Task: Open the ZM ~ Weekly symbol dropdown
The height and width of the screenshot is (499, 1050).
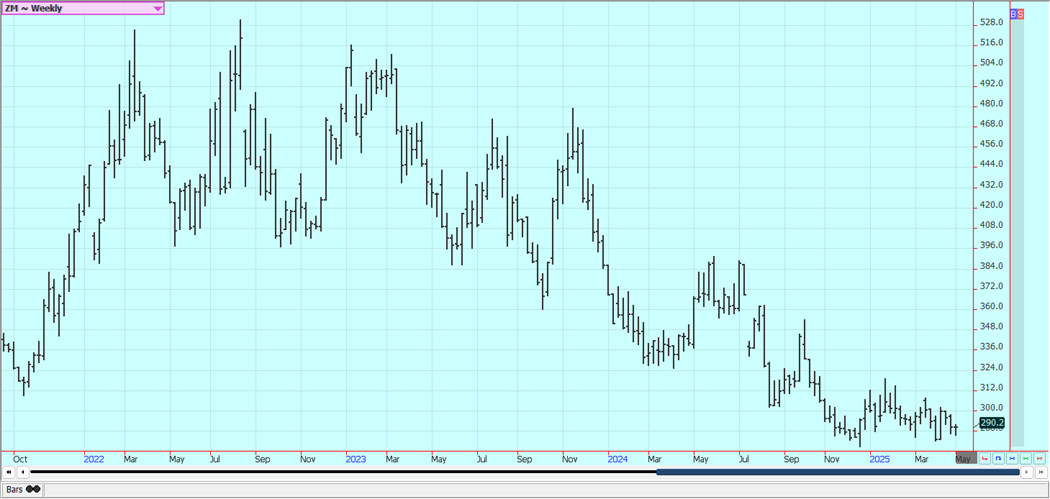Action: tap(82, 8)
